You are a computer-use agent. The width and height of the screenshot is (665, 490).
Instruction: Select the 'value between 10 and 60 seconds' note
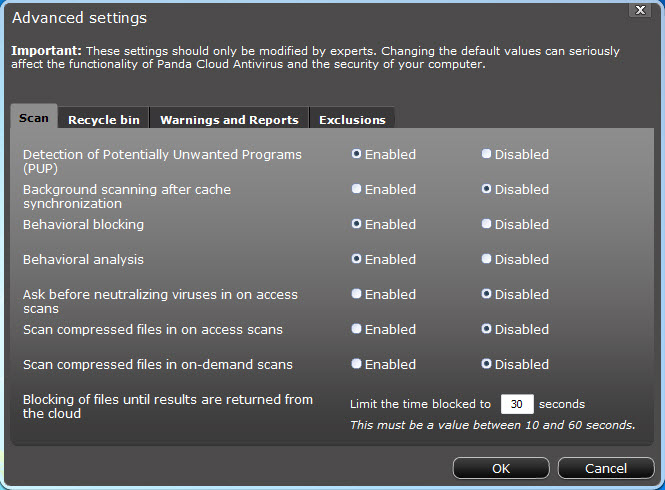[493, 425]
